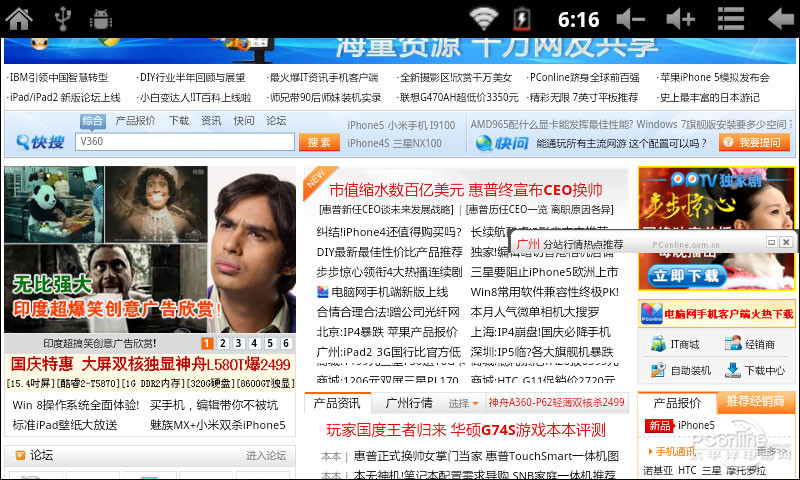Open 上海:IP4崩盘!国庆必降手机

pyautogui.click(x=540, y=332)
